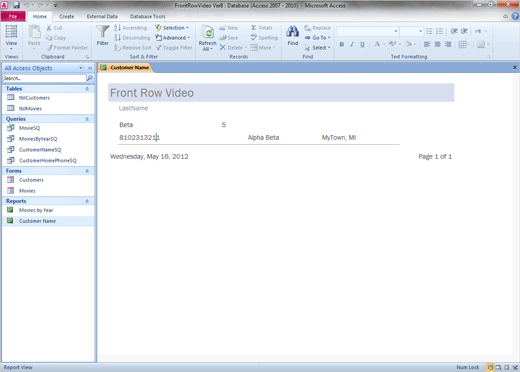Click the Replace button
520x372 pixels.
click(317, 28)
